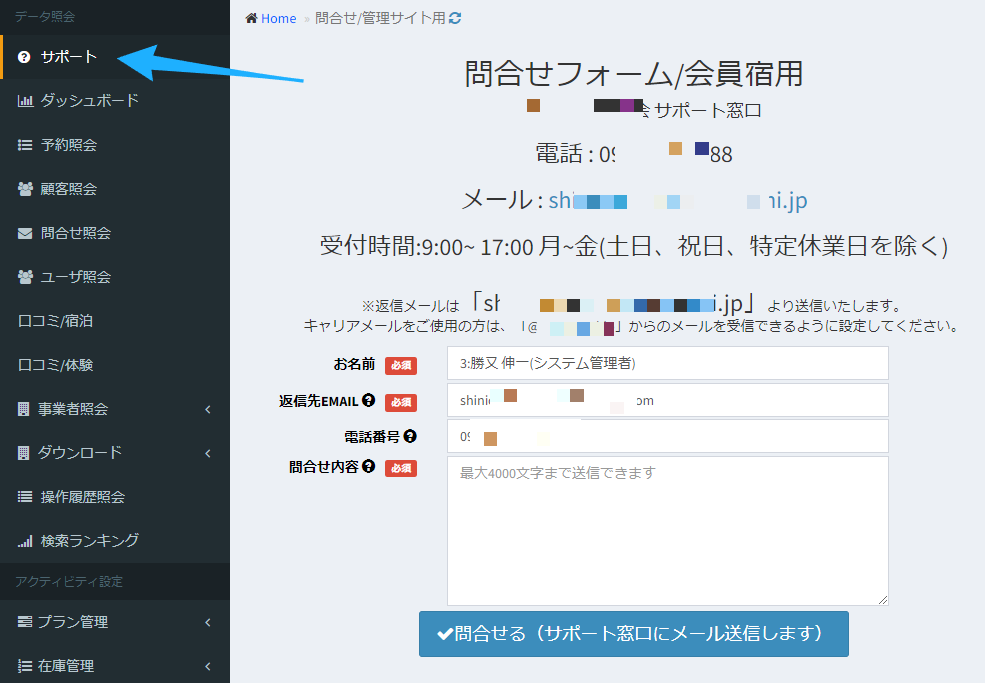This screenshot has width=985, height=683.
Task: Click the 受付時間 9:00~17:00 text
Action: click(634, 246)
